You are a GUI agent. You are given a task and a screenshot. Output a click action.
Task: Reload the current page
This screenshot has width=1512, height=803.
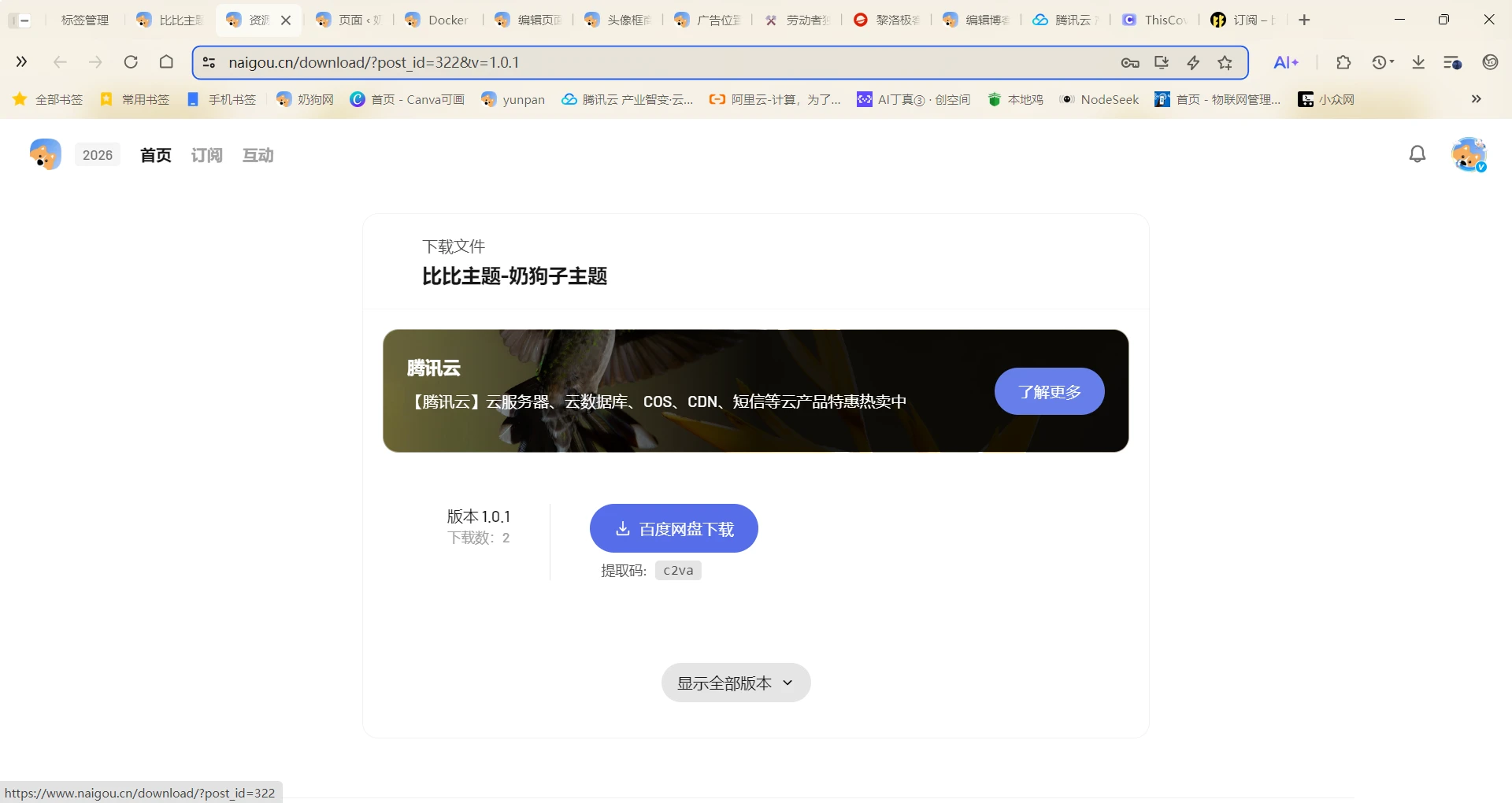pyautogui.click(x=131, y=62)
